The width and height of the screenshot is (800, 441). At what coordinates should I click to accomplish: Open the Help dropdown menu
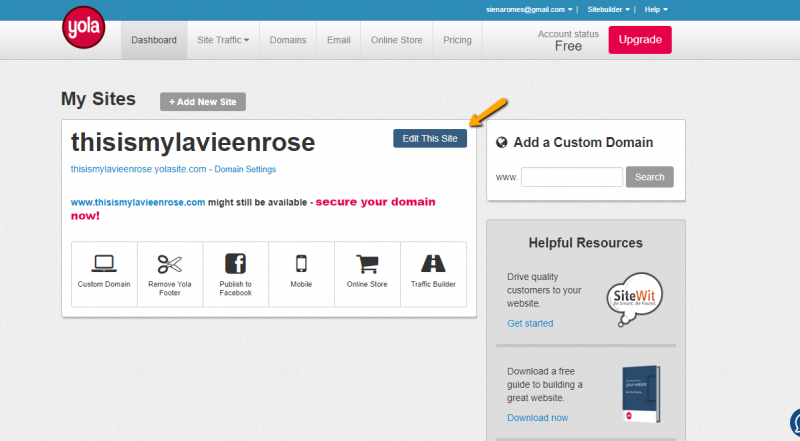pos(656,9)
